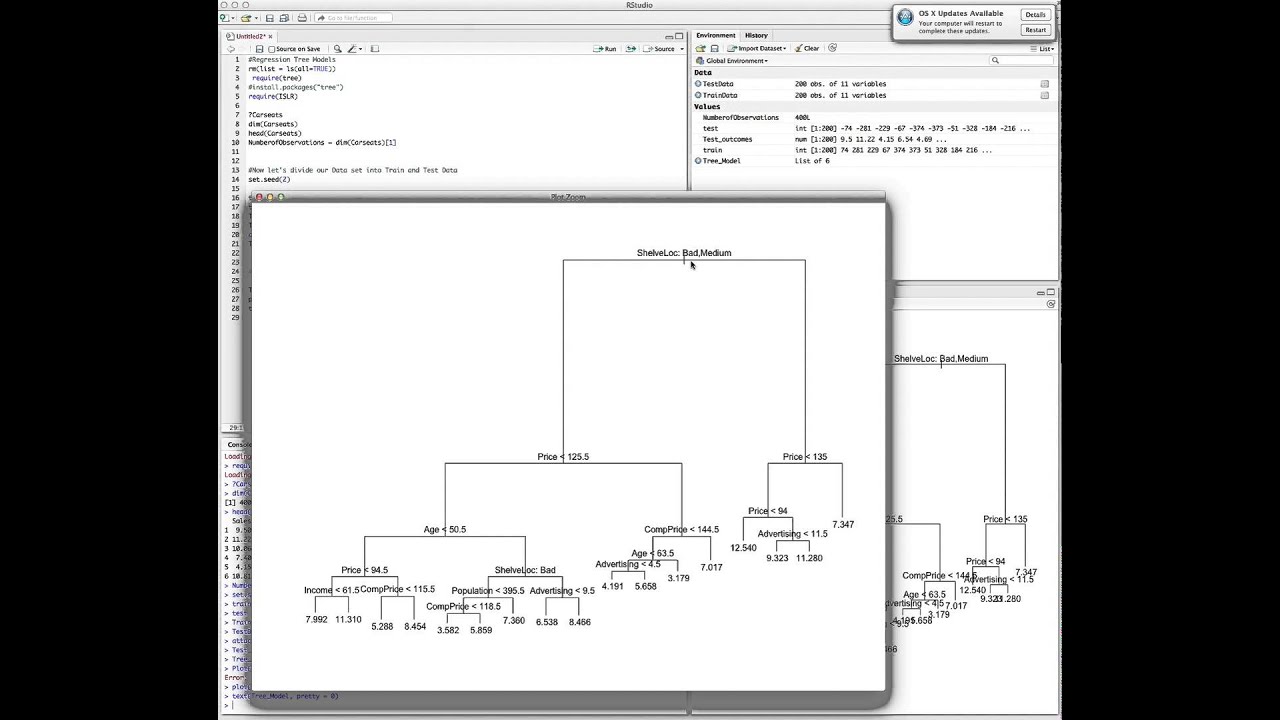
Task: Open Find/Replace magnifier icon in editor
Action: click(x=337, y=49)
